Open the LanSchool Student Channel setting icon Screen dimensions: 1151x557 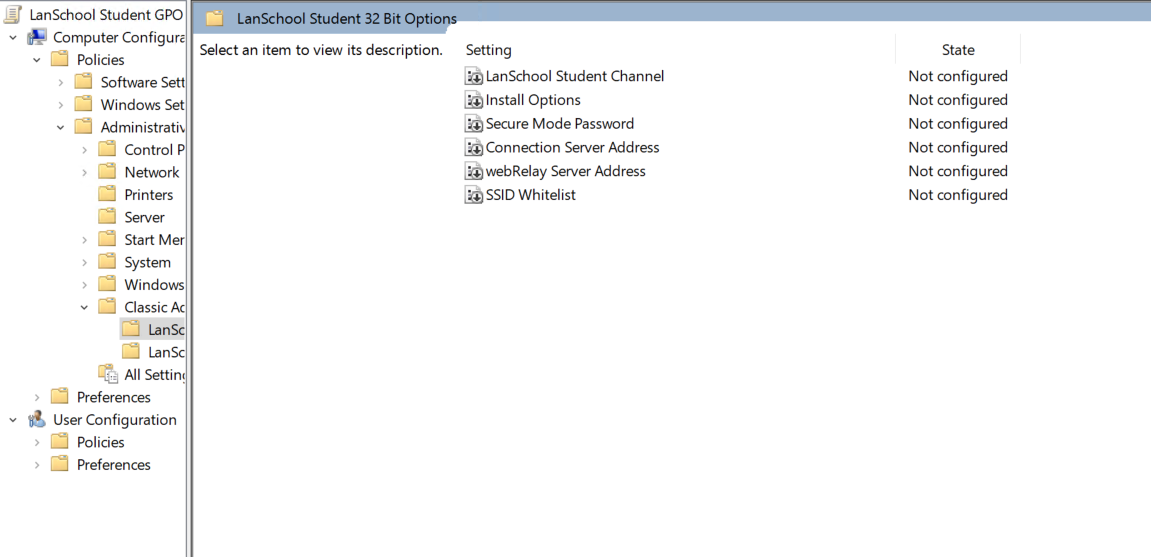[x=473, y=76]
